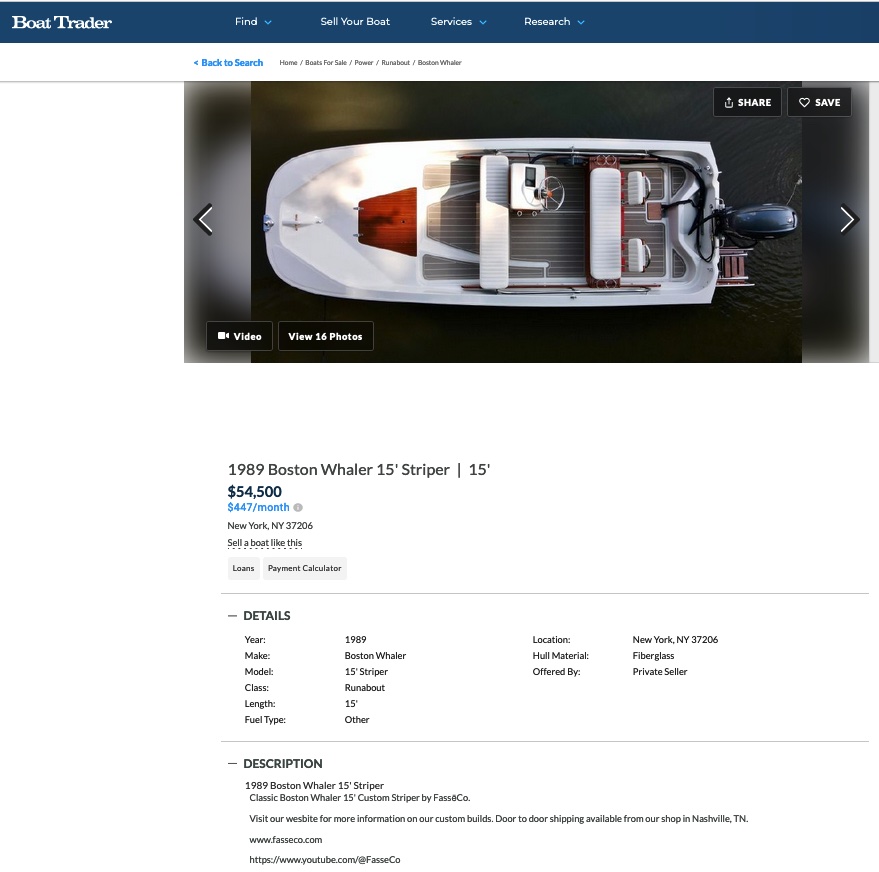The image size is (879, 872).
Task: Show previous photo with left arrow
Action: tap(203, 219)
